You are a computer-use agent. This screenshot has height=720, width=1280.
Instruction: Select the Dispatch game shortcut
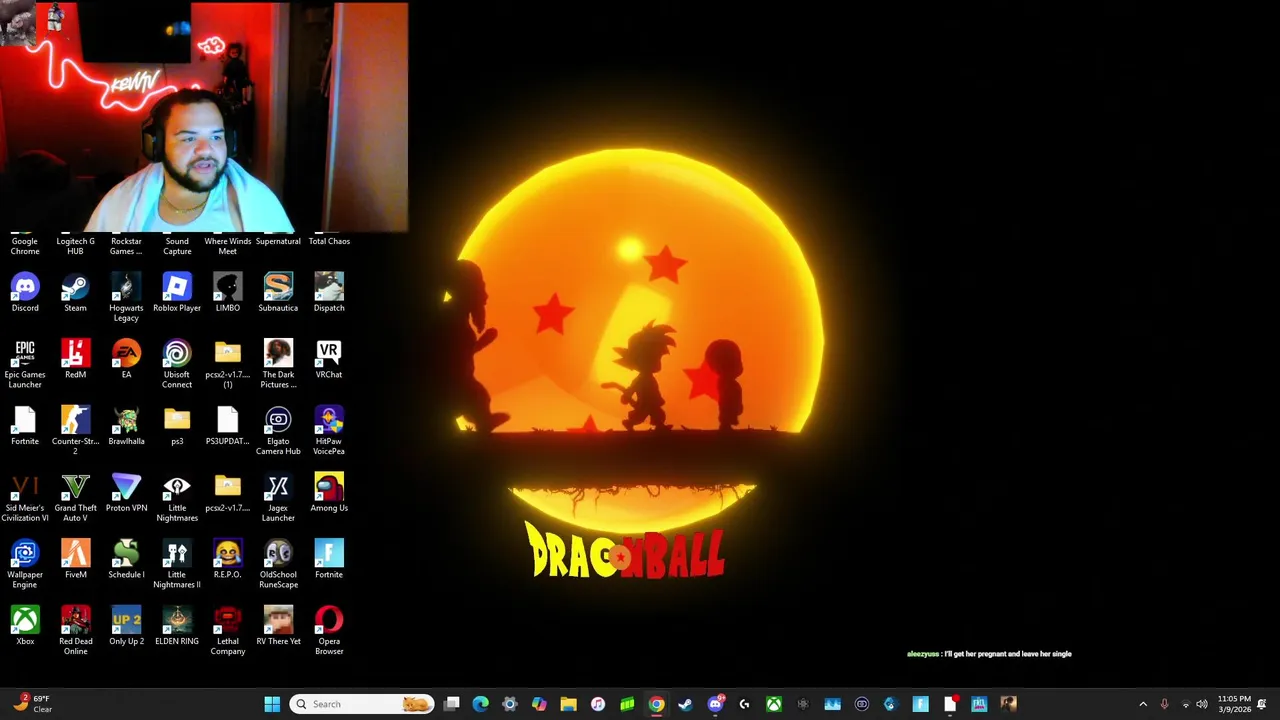tap(329, 293)
